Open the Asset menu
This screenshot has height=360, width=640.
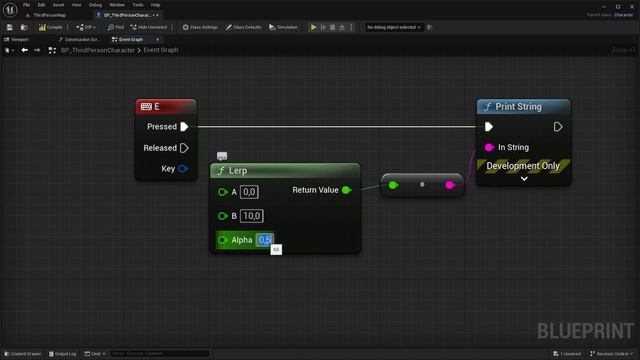(x=58, y=5)
